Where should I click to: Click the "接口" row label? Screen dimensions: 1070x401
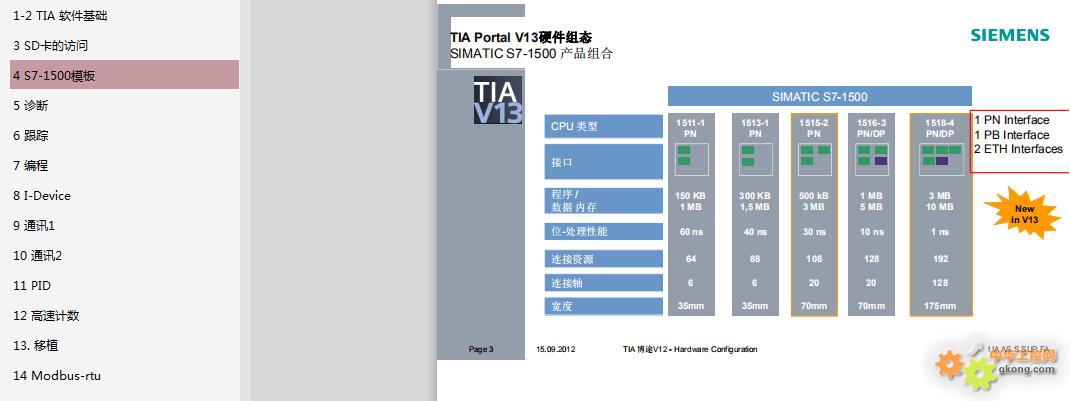[603, 162]
